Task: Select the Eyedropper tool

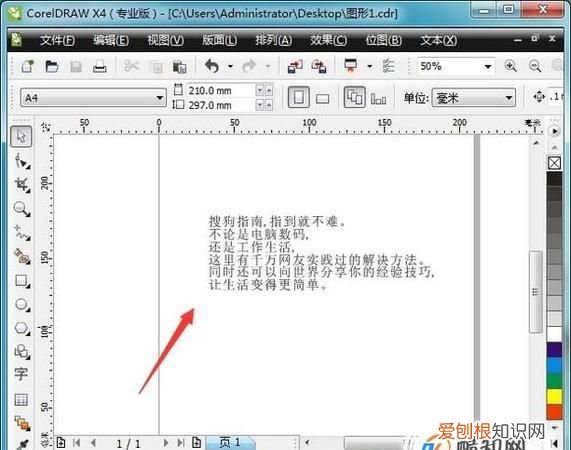Action: [x=23, y=444]
